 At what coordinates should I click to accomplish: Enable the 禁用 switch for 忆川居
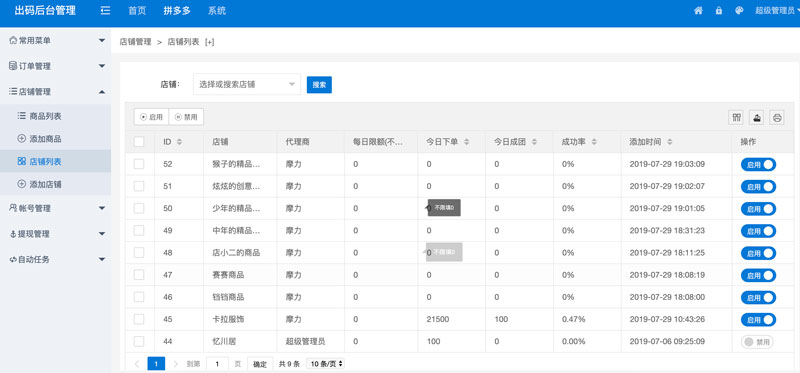click(x=757, y=342)
